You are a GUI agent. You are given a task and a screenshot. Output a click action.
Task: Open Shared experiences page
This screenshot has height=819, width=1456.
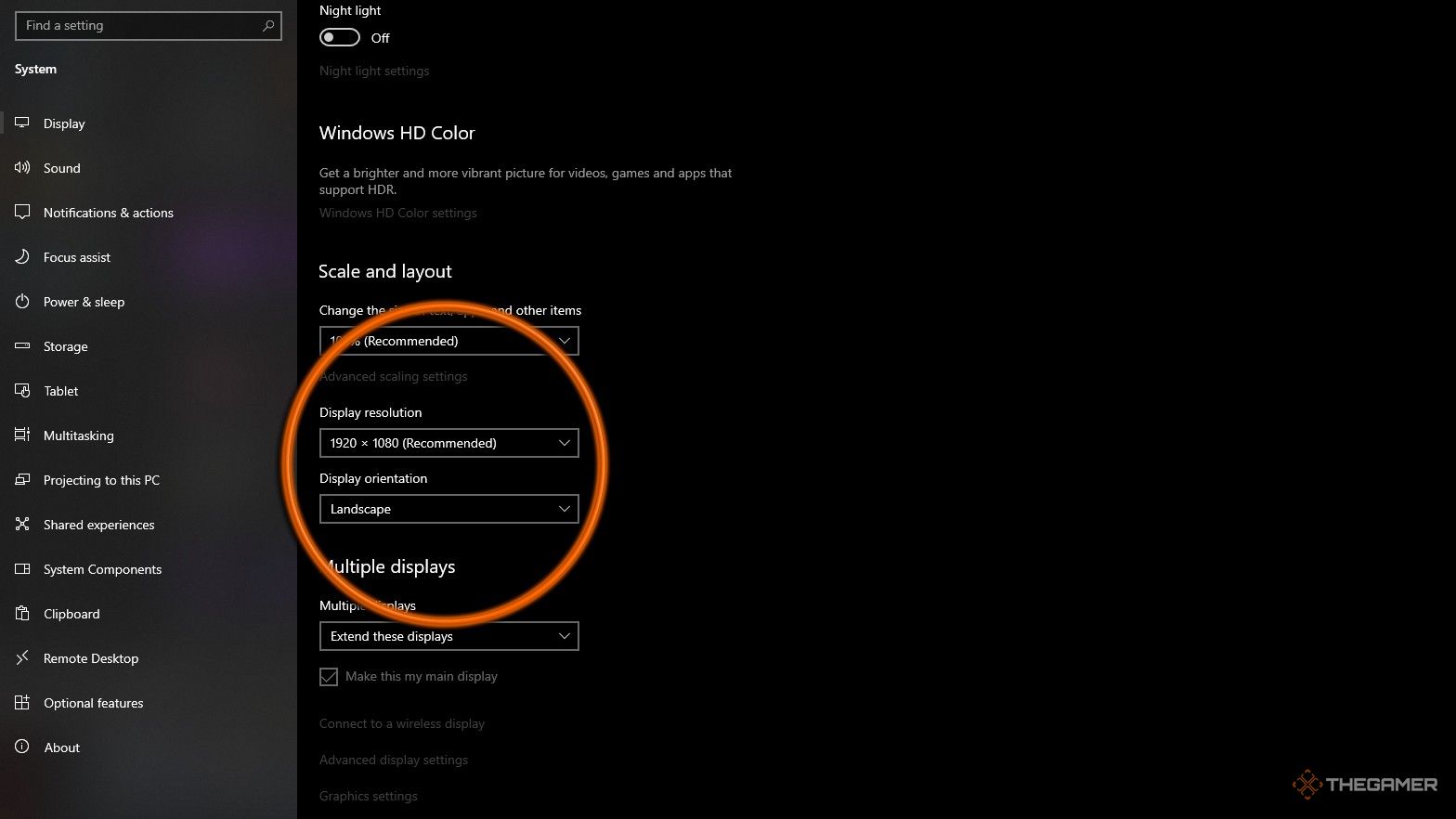(149, 524)
